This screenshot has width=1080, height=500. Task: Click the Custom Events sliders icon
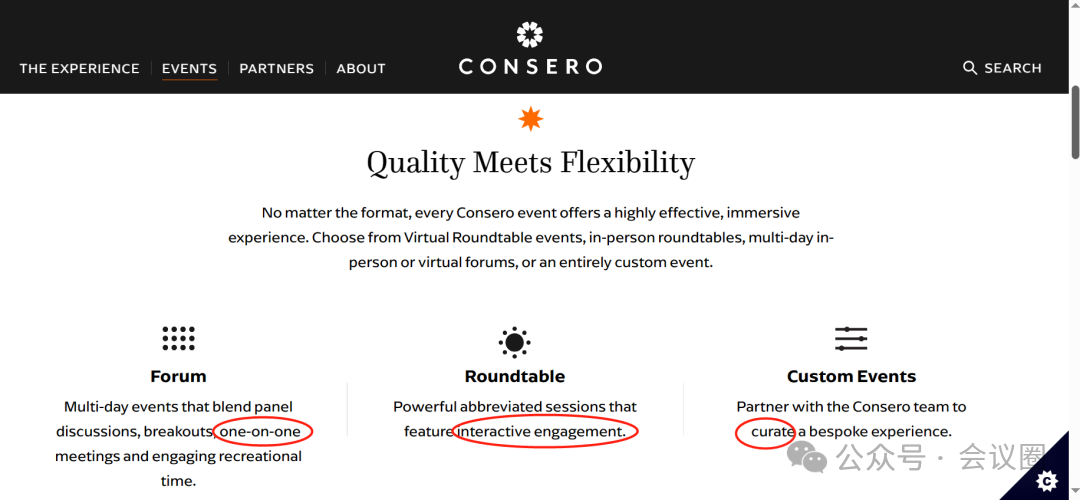tap(851, 339)
